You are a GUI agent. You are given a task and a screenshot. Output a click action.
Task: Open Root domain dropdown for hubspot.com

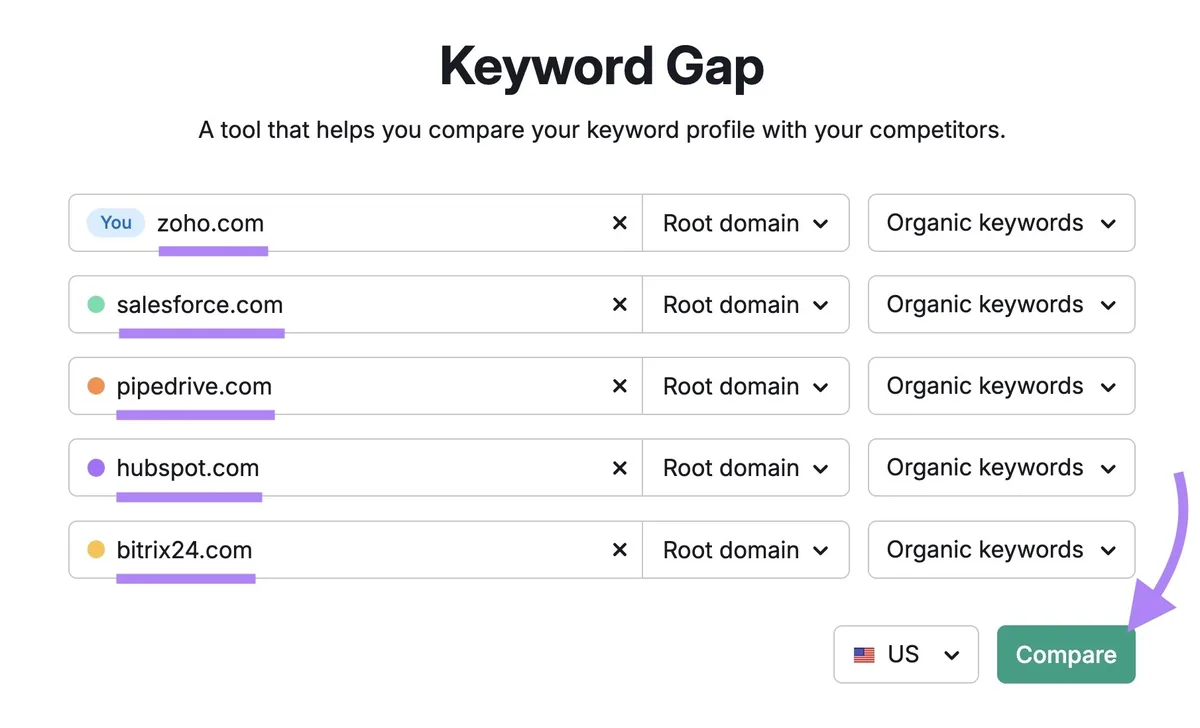[x=746, y=468]
